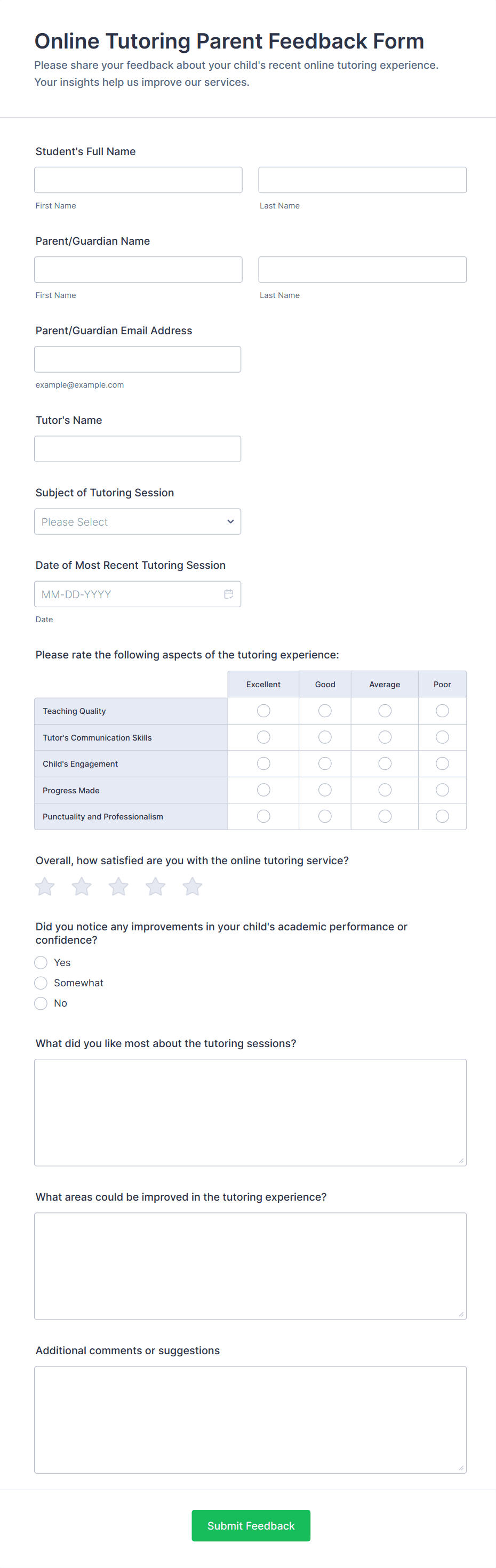Choose Somewhat for academic improvements
The height and width of the screenshot is (1568, 496).
[41, 983]
